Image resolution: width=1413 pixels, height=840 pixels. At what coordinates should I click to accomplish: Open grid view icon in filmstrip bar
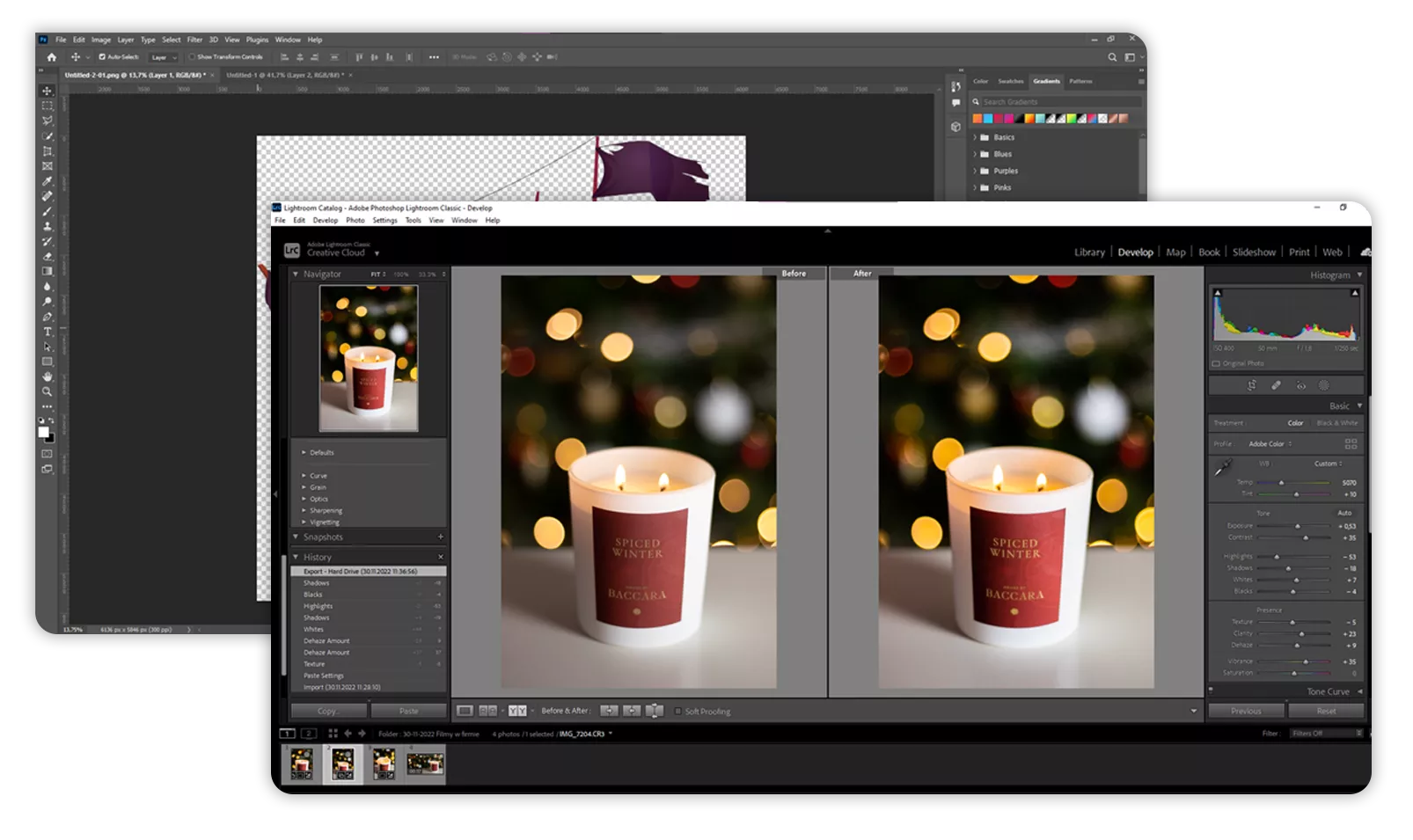click(333, 733)
